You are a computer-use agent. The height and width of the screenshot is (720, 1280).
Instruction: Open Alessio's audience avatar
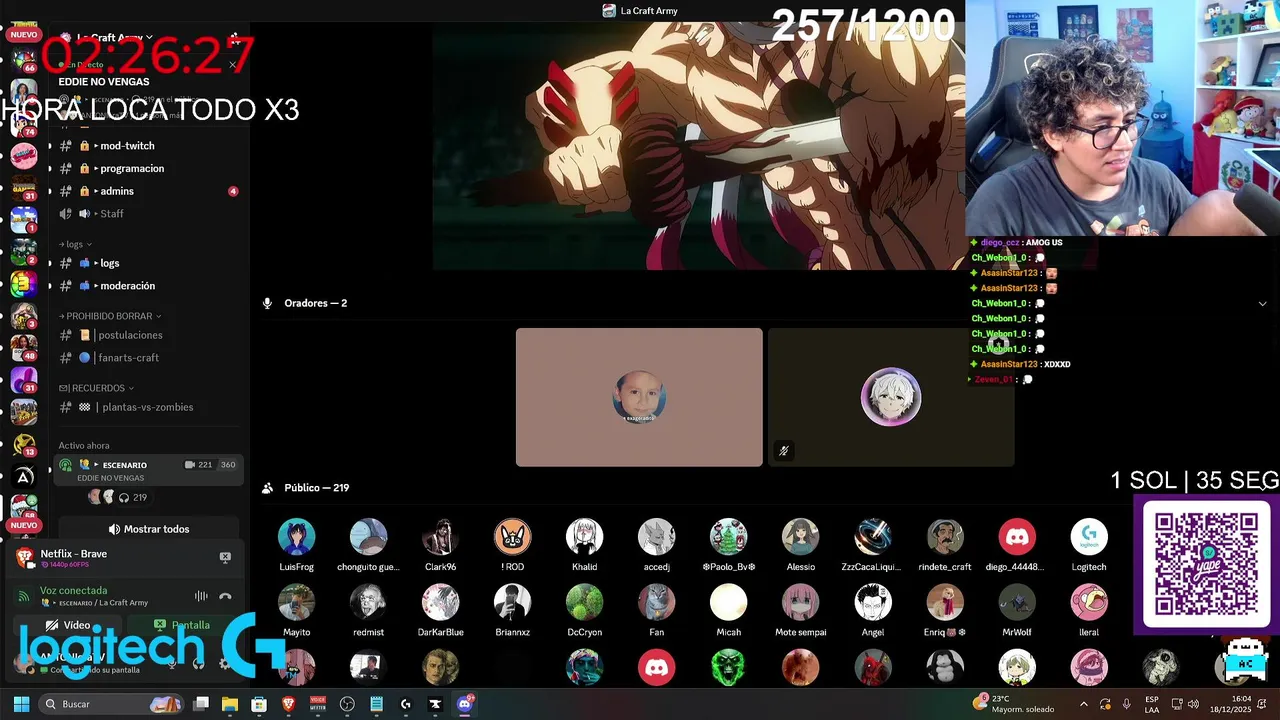[x=800, y=537]
